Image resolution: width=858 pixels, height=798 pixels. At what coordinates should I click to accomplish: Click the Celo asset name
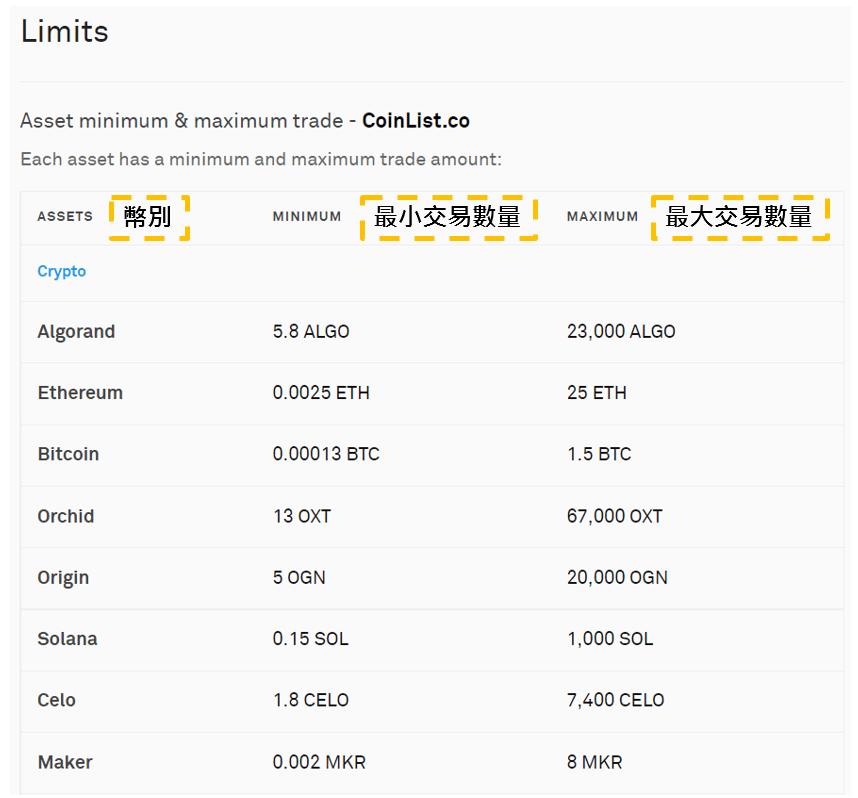point(57,700)
